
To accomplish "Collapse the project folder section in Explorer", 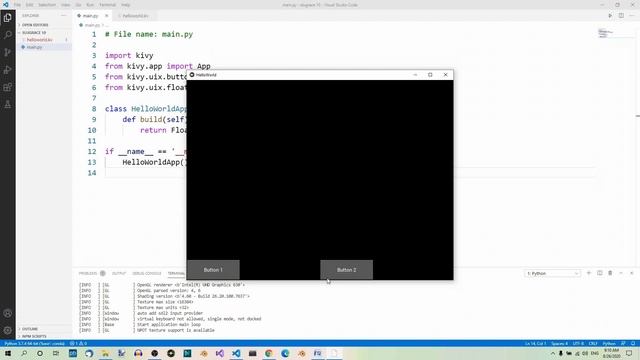I will (x=33, y=33).
